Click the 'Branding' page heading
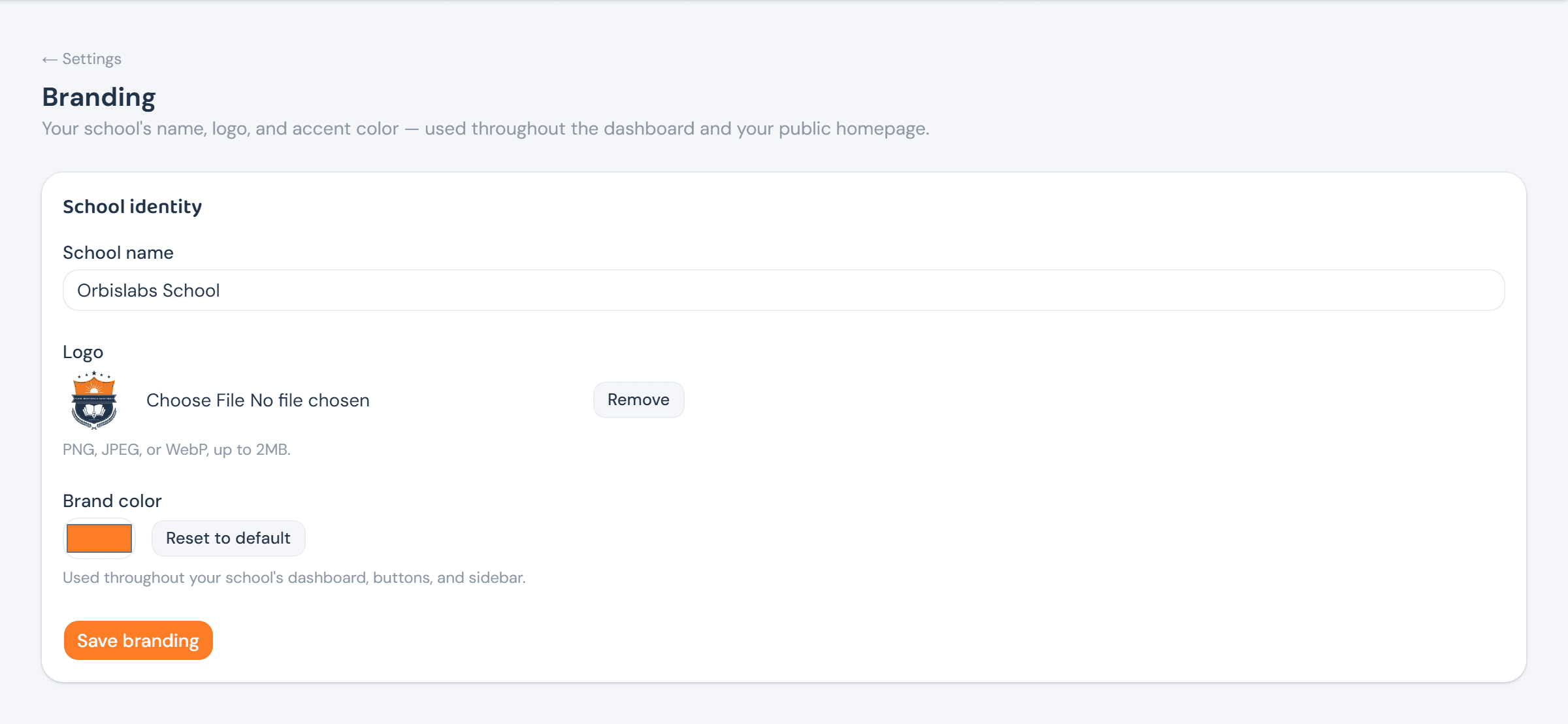1568x724 pixels. pos(99,97)
